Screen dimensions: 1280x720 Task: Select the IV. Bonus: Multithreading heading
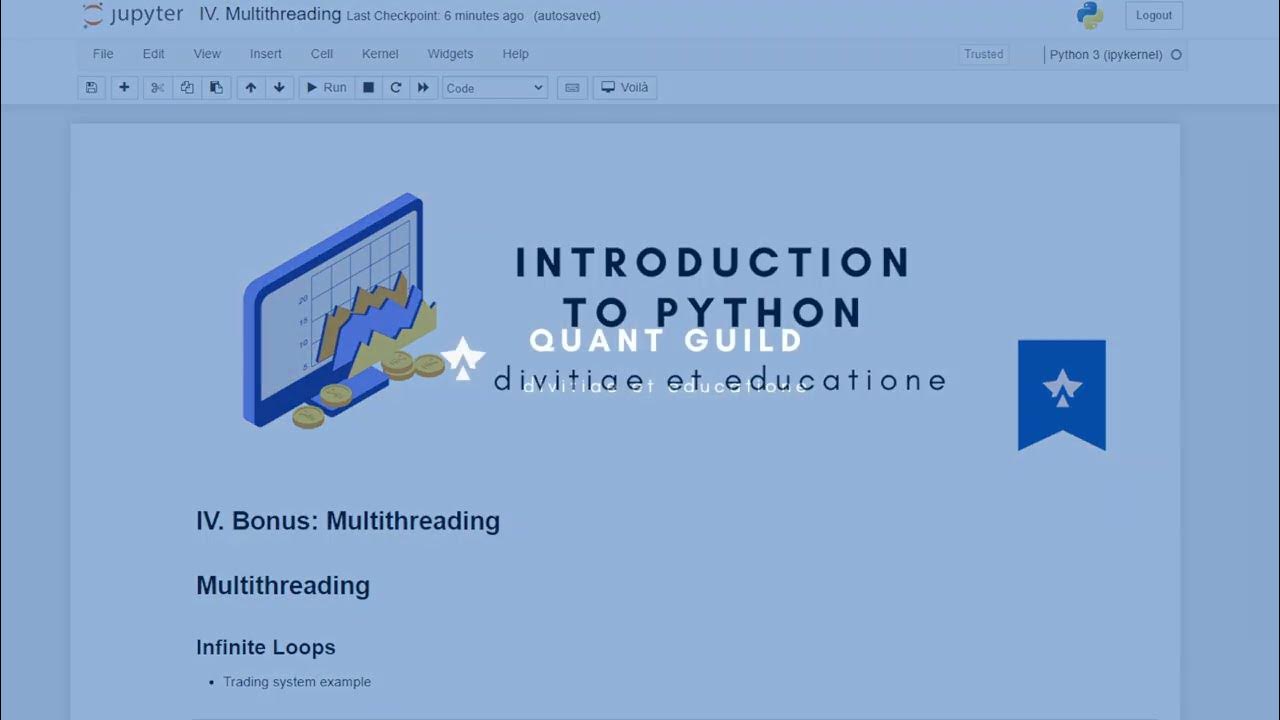348,521
